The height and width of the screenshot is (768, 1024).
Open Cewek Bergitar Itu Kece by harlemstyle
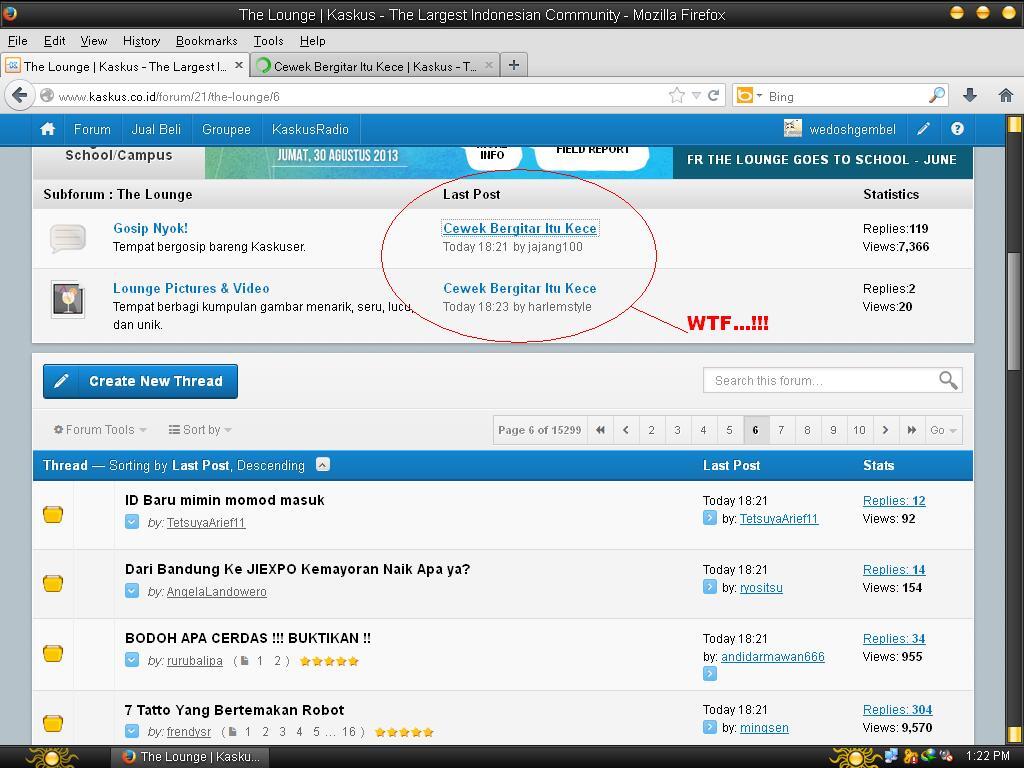(520, 288)
